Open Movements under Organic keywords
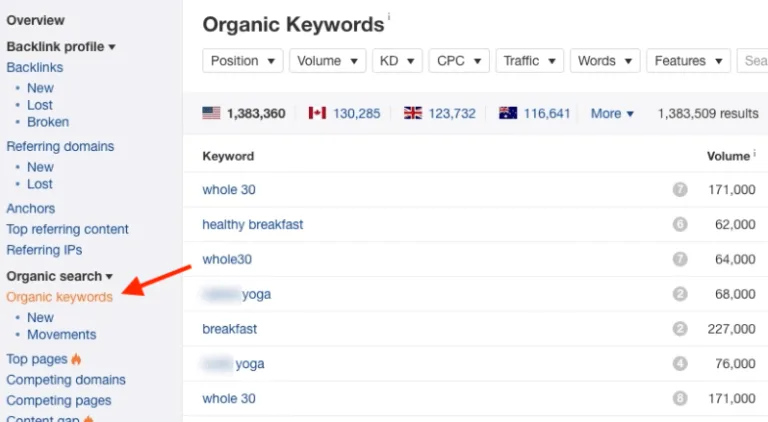Viewport: 768px width, 422px height. pos(62,335)
